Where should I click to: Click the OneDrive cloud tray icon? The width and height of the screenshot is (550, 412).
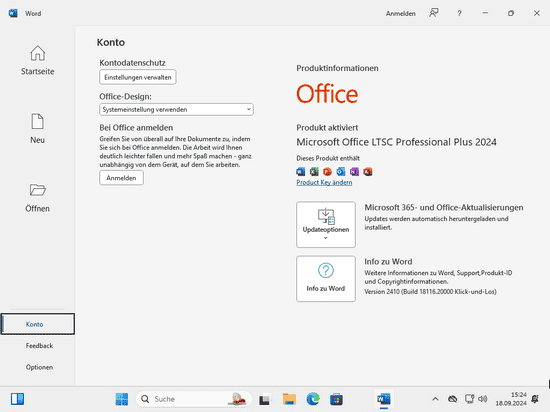(452, 399)
